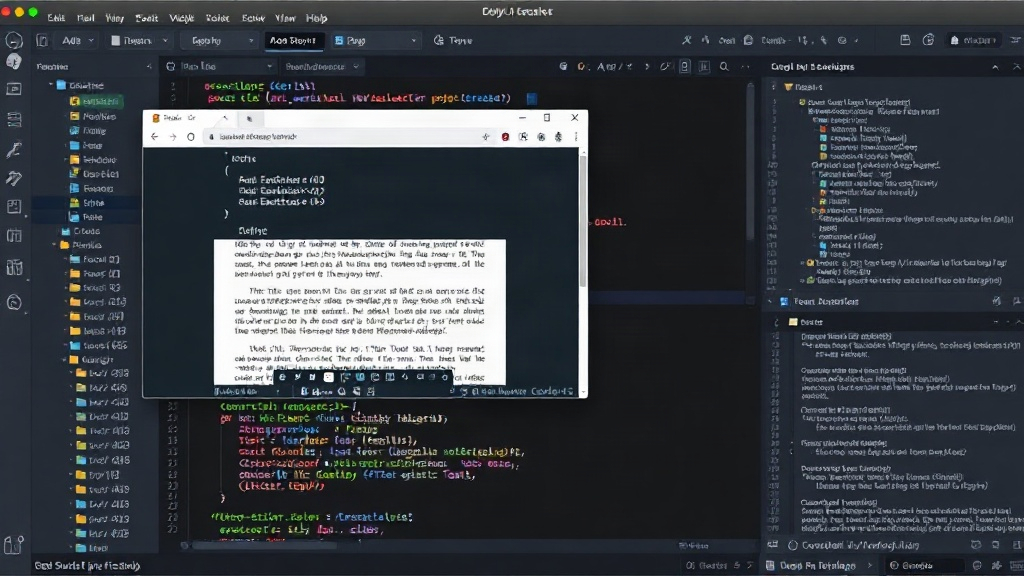The image size is (1024, 576).
Task: Open the monitor icon in left activity bar
Action: coord(14,89)
